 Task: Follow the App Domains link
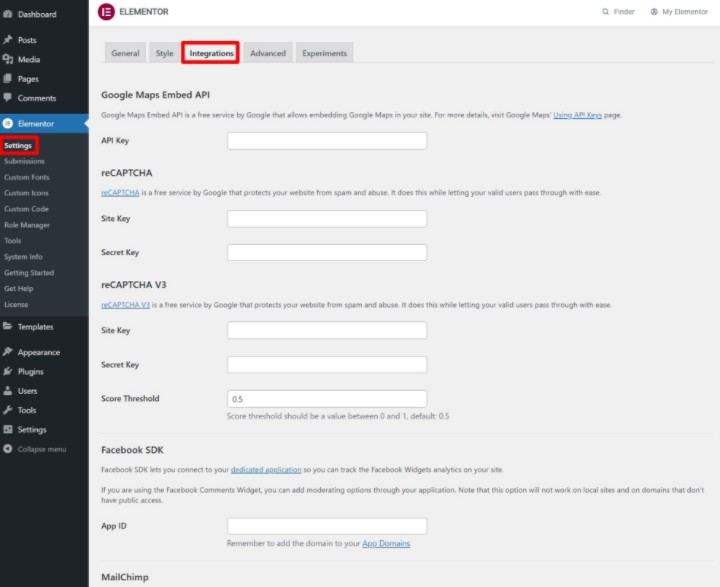pyautogui.click(x=386, y=543)
